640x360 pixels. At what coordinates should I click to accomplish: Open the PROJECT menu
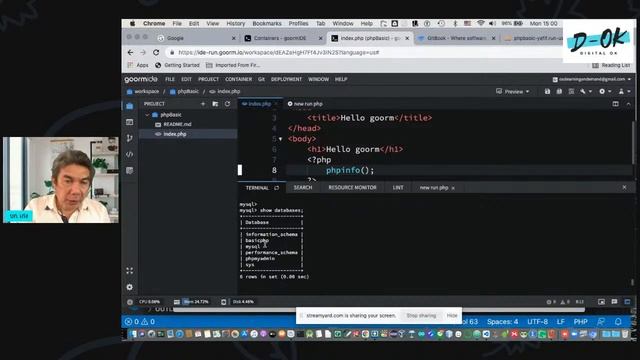[208, 79]
